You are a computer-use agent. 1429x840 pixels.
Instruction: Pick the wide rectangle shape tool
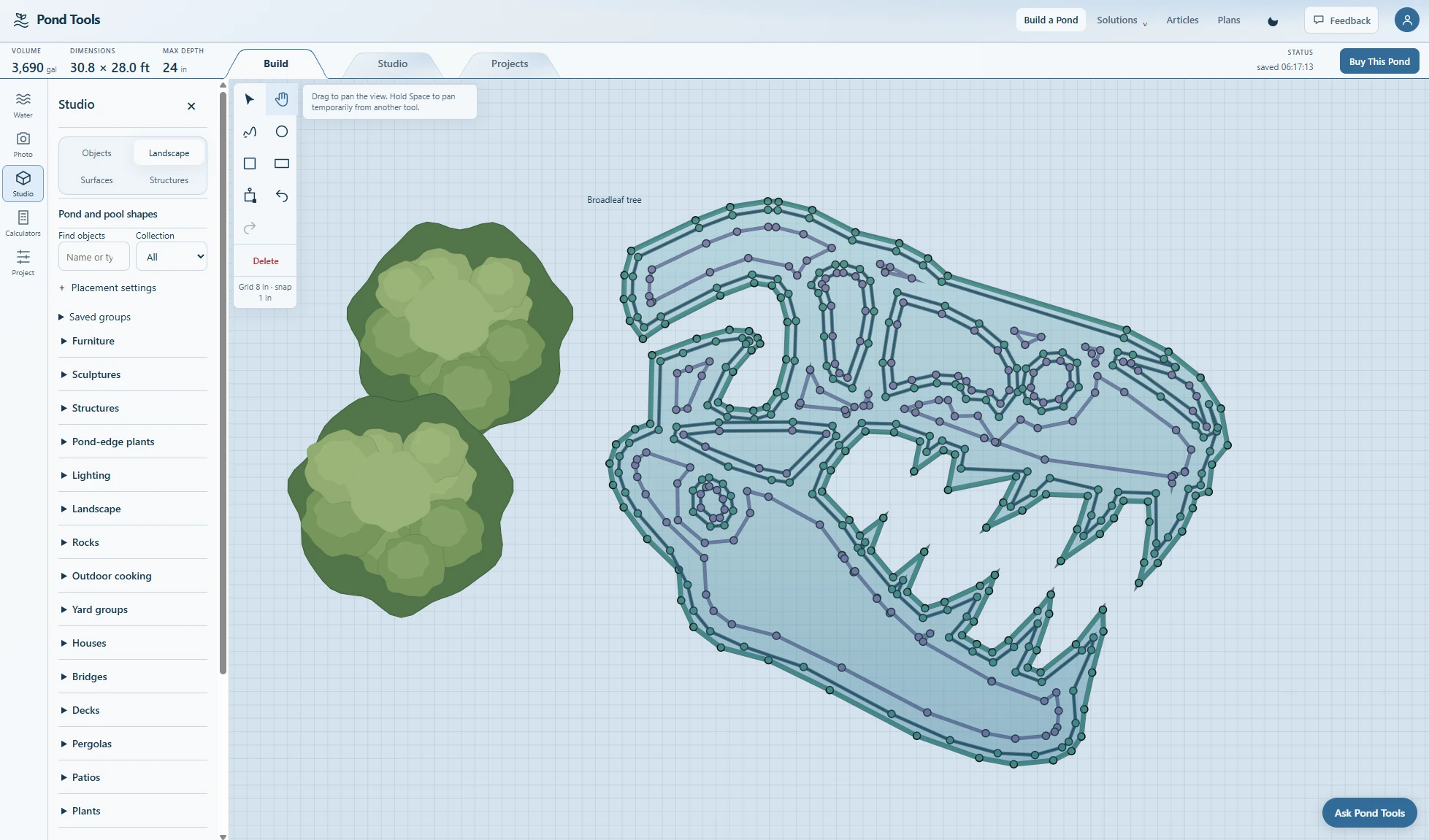282,163
